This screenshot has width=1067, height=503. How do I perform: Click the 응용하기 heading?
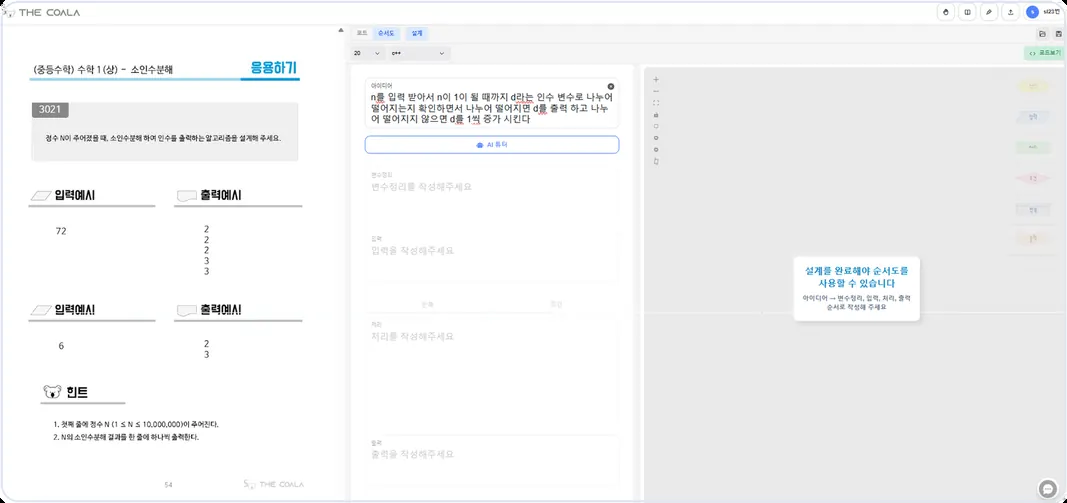274,68
